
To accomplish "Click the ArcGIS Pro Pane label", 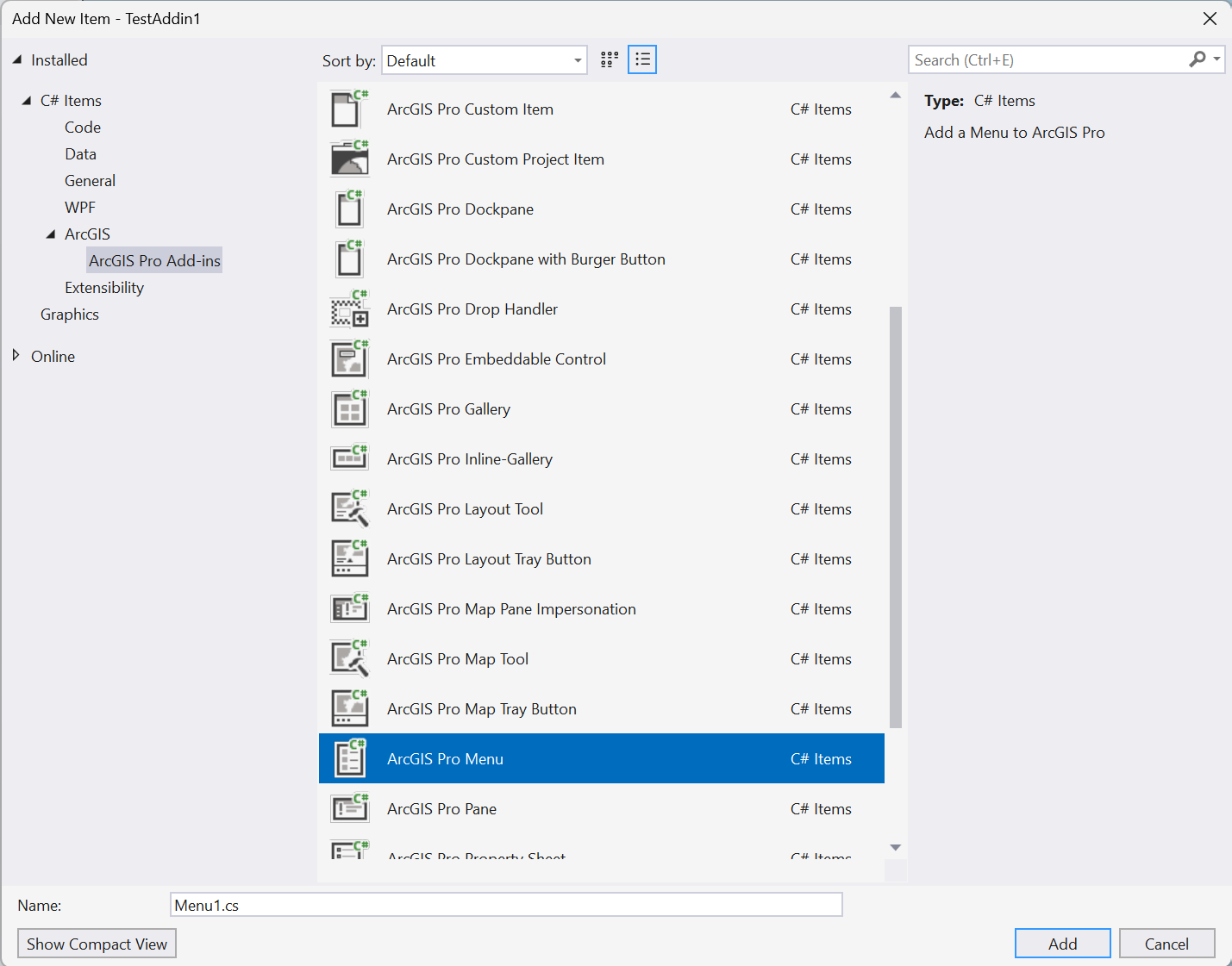I will [x=441, y=808].
